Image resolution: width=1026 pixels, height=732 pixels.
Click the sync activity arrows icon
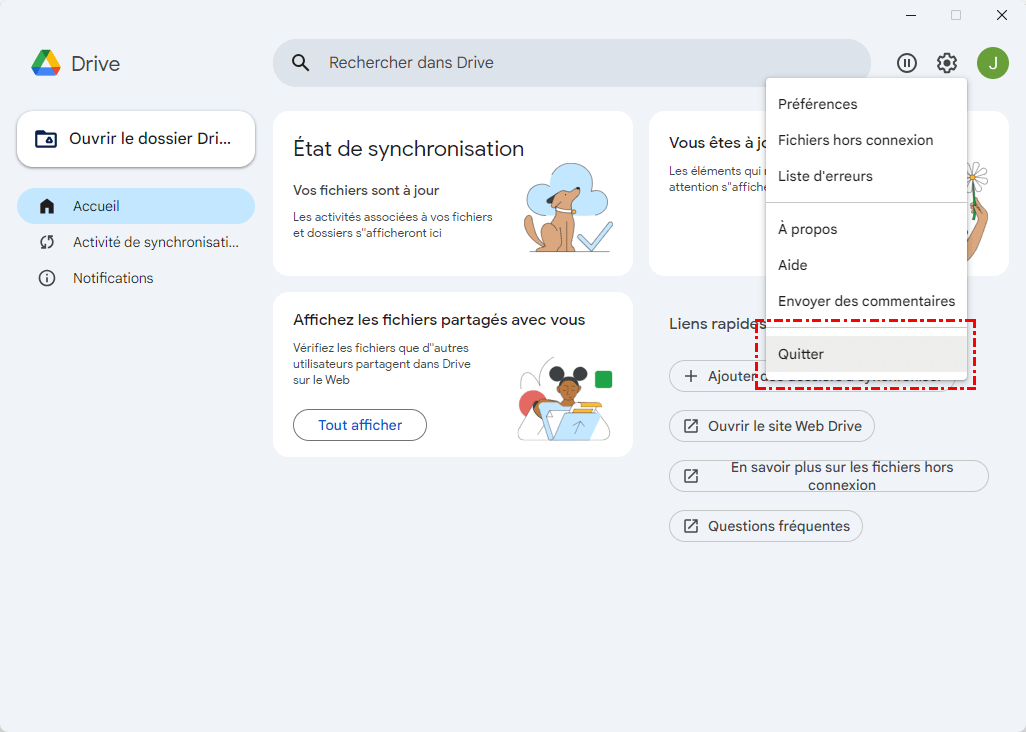tap(47, 242)
